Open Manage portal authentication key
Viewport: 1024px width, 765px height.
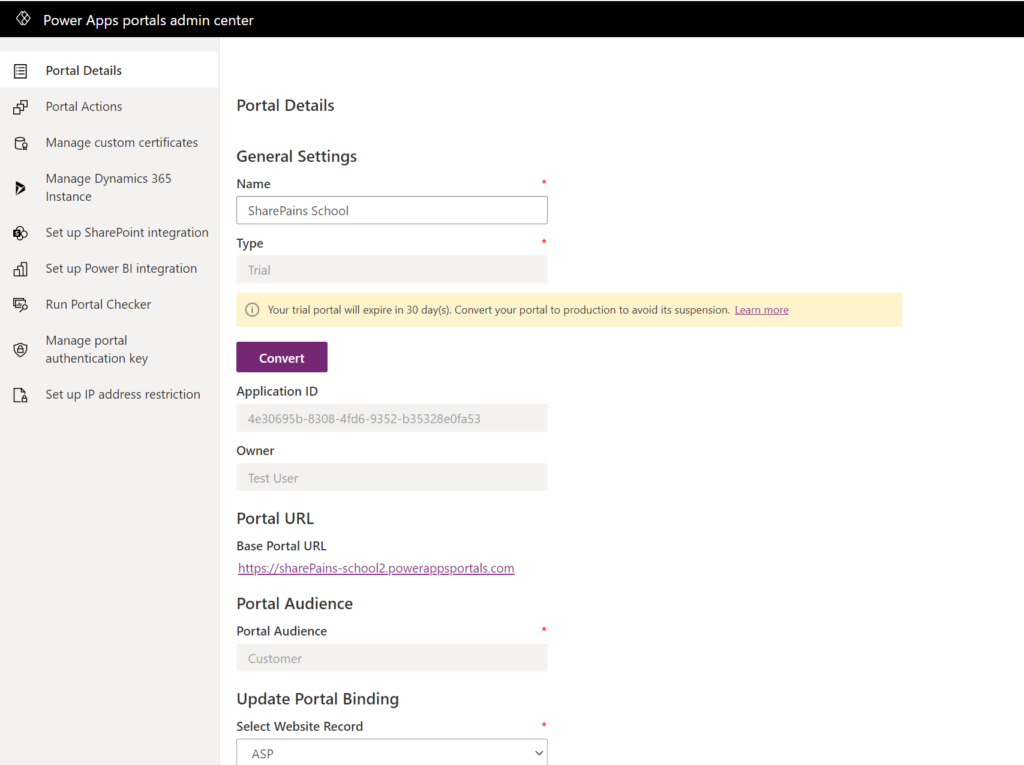tap(109, 349)
